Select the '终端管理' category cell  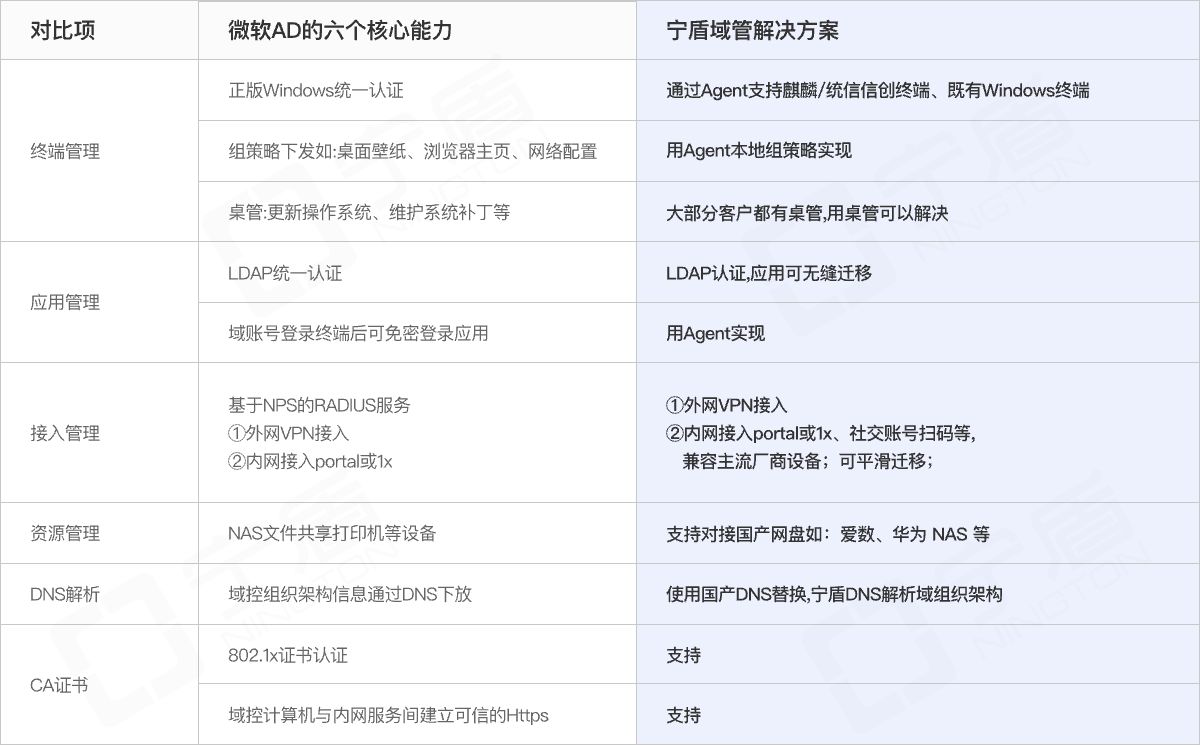pos(99,151)
